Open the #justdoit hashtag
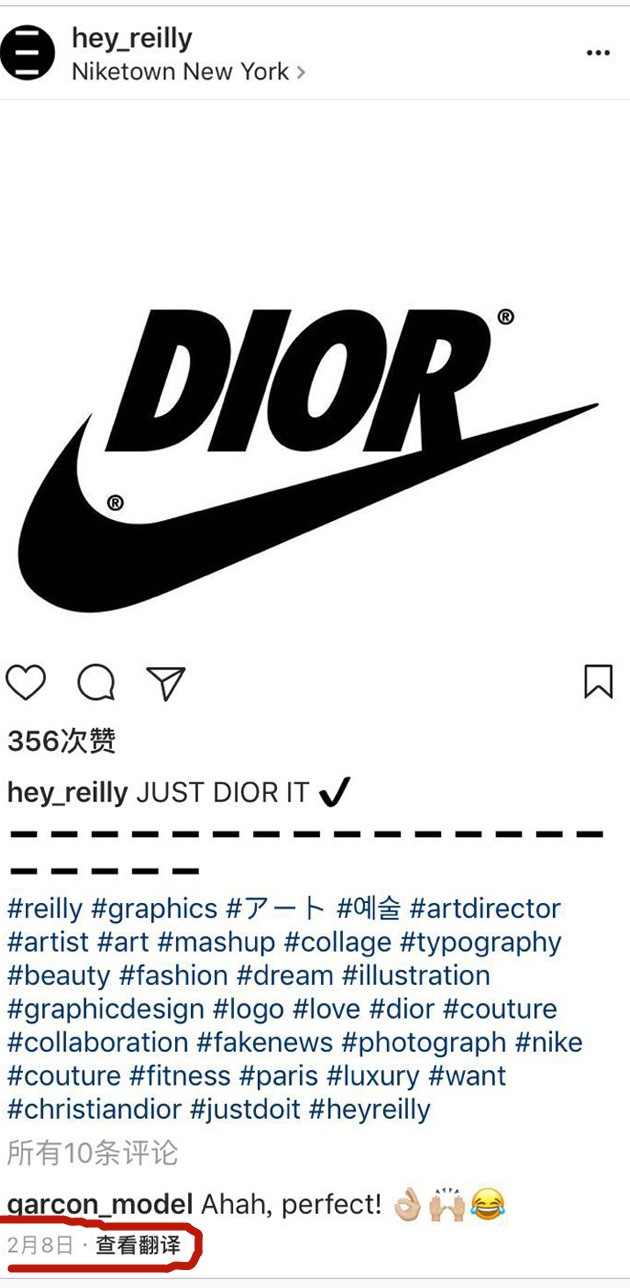 pos(245,1110)
